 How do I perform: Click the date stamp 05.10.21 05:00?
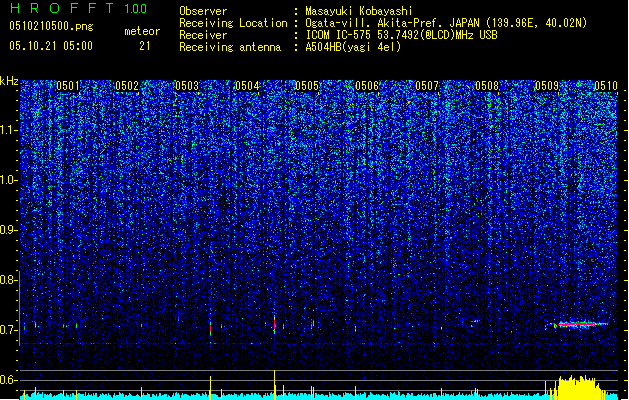(x=51, y=46)
